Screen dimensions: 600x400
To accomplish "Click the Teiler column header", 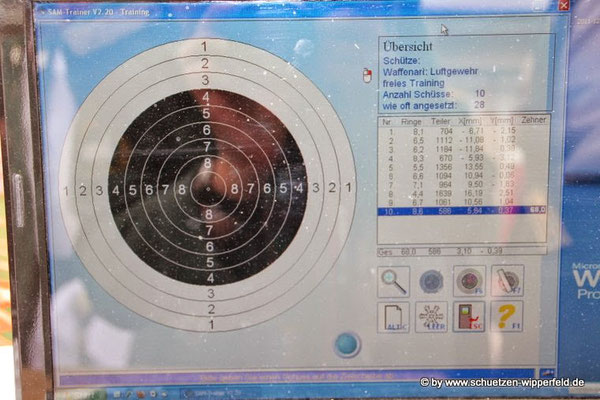I will coord(441,121).
